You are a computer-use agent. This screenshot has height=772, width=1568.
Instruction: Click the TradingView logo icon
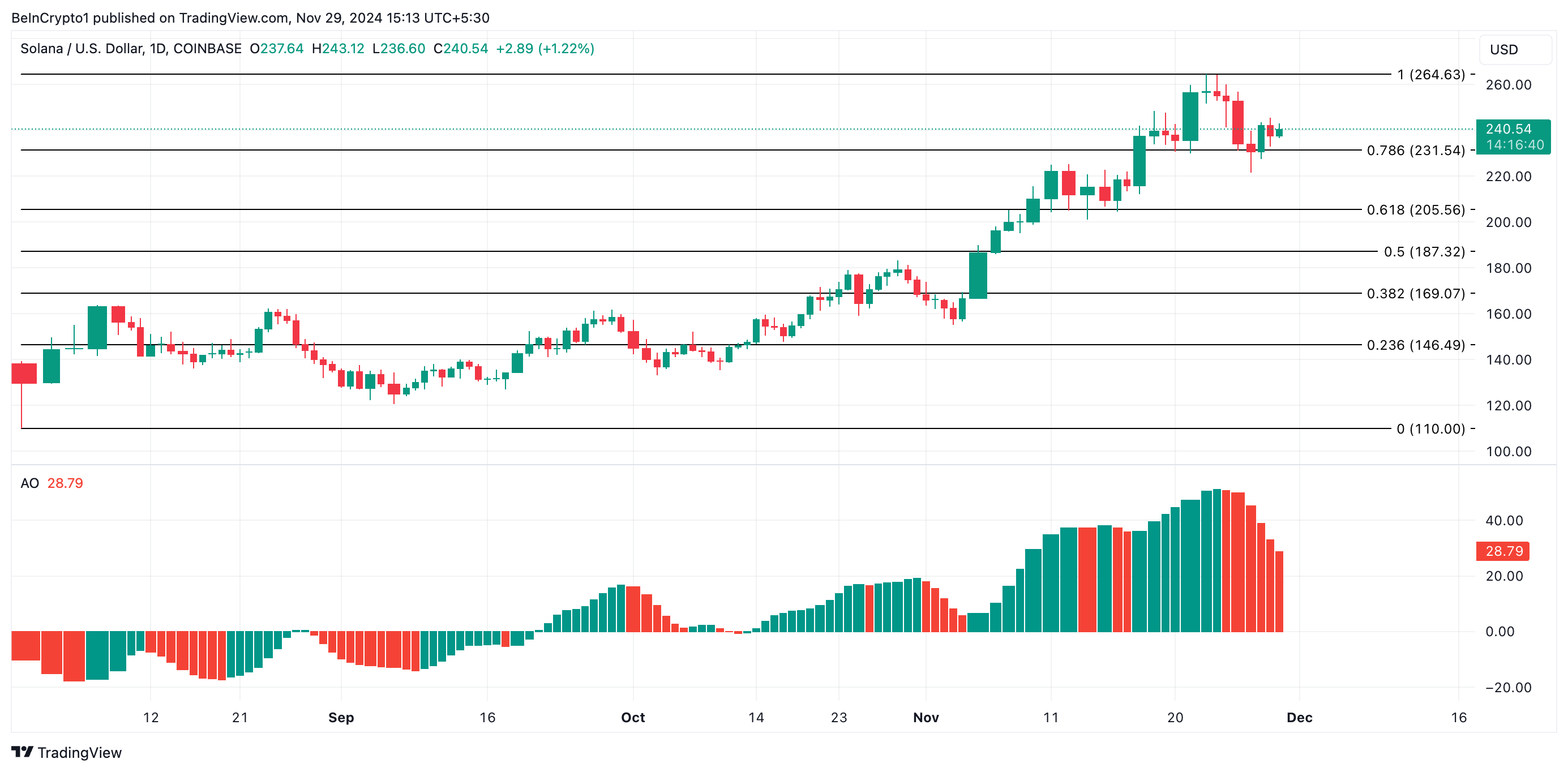click(x=22, y=752)
